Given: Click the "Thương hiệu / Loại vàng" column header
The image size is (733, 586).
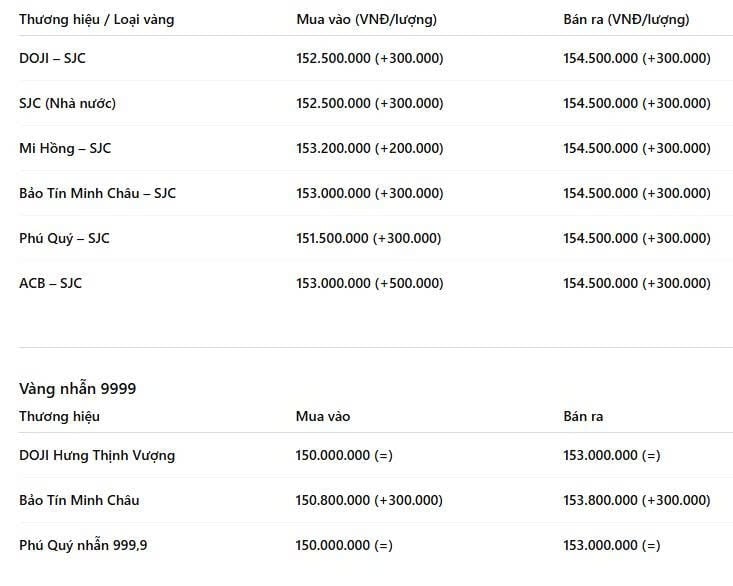Looking at the screenshot, I should (96, 19).
